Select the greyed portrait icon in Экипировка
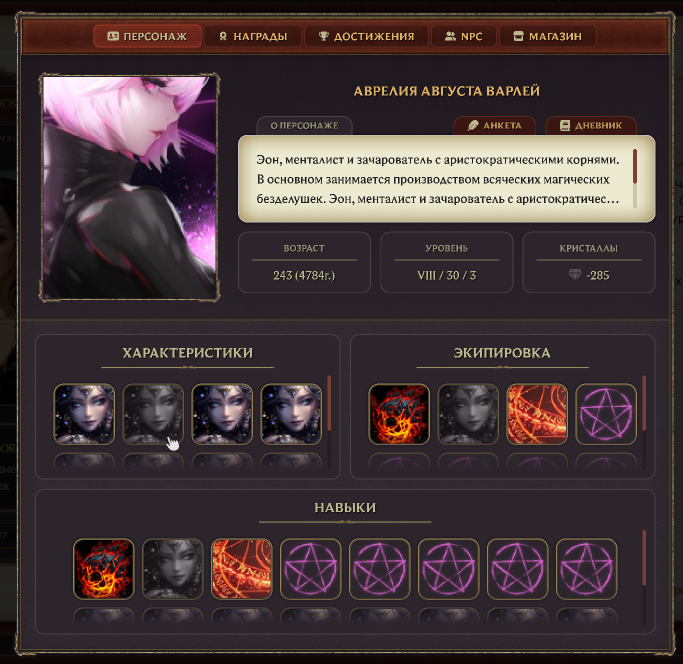Screen dimensions: 683x664 pyautogui.click(x=468, y=414)
